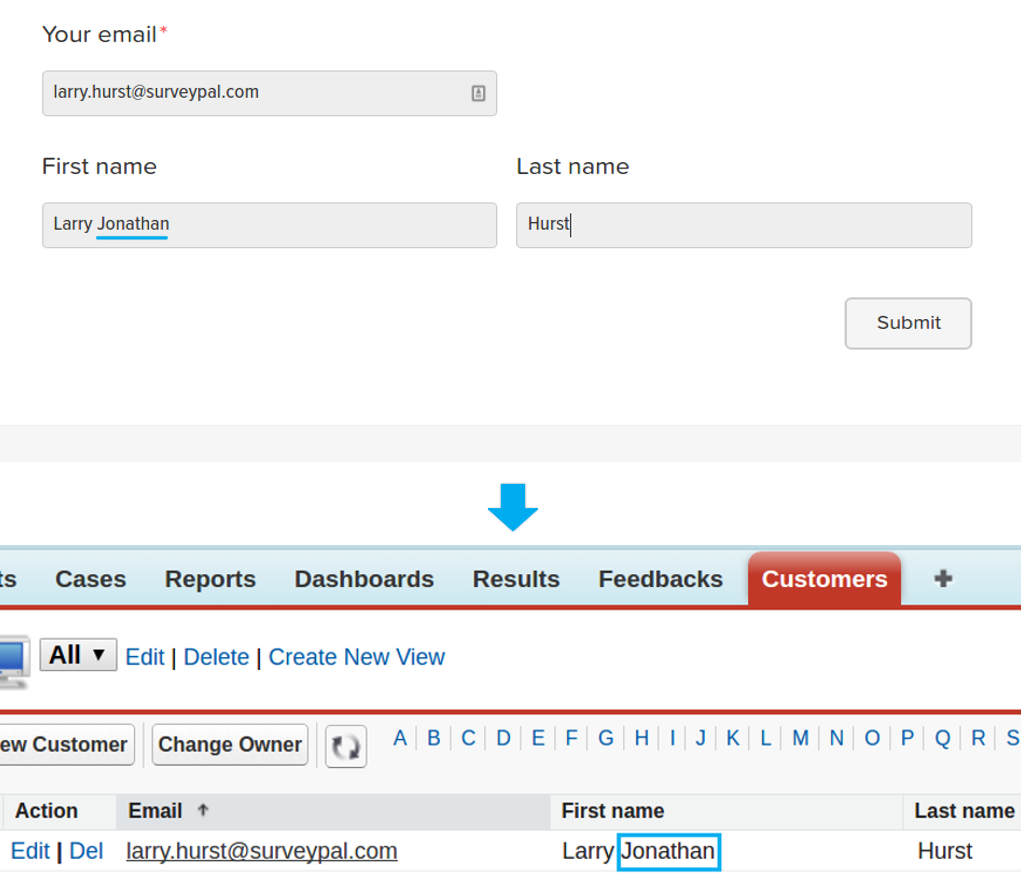Click Edit for larry.hurst row

click(30, 851)
